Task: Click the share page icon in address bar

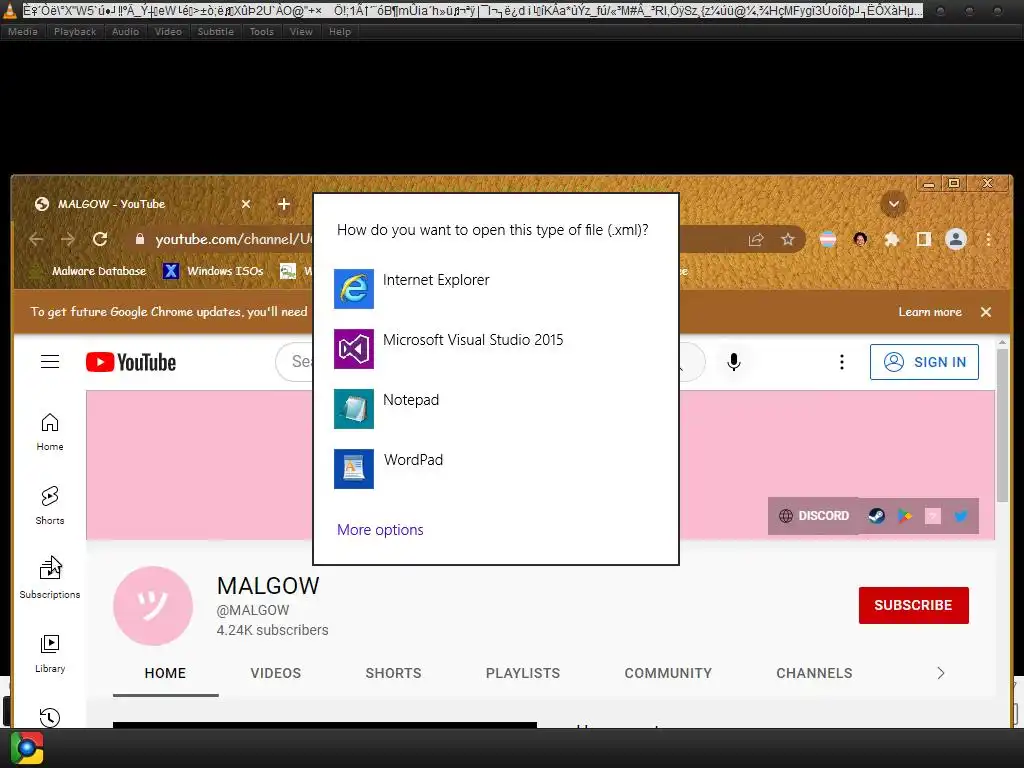Action: point(756,239)
